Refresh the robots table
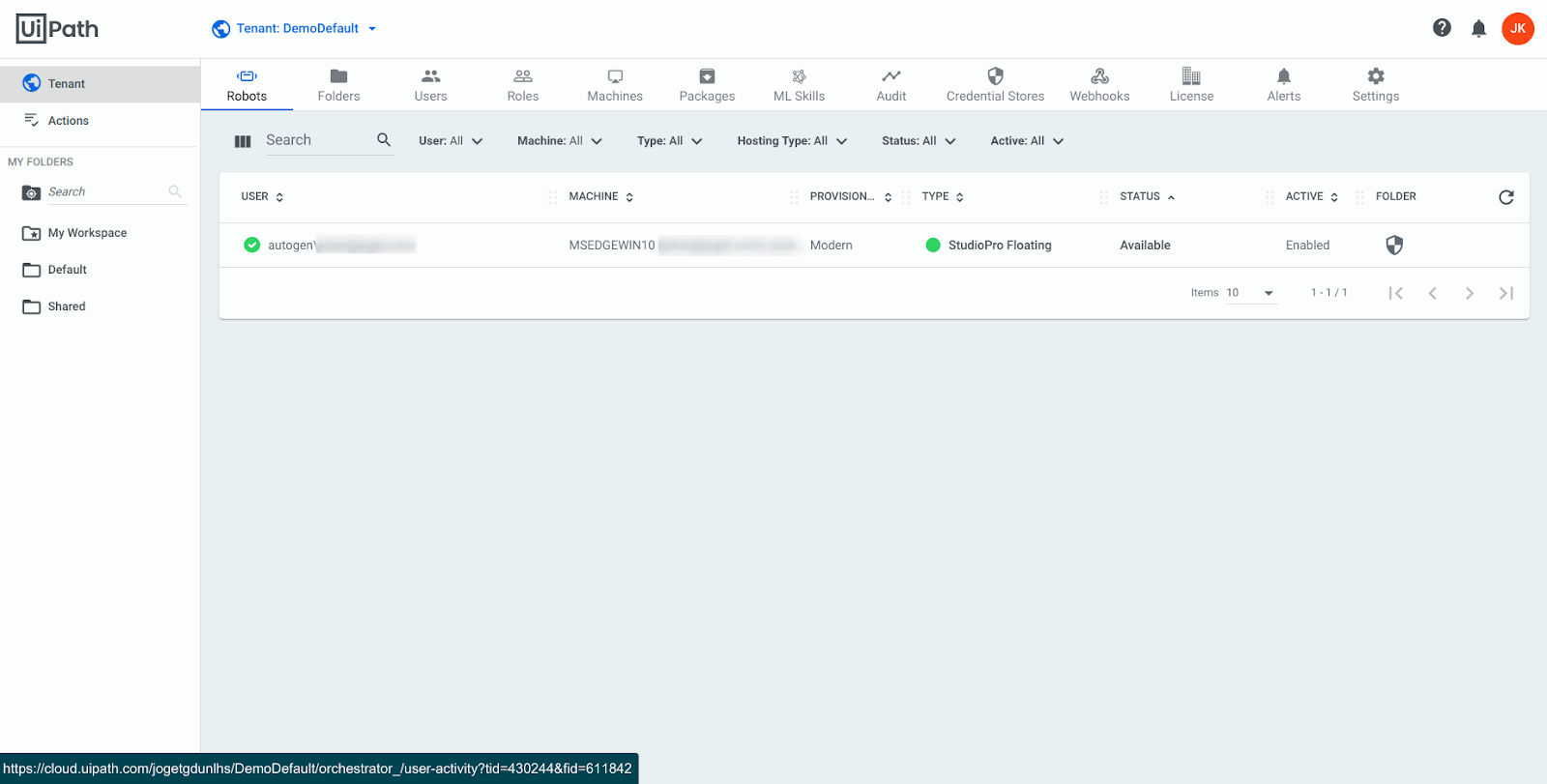 [1505, 197]
